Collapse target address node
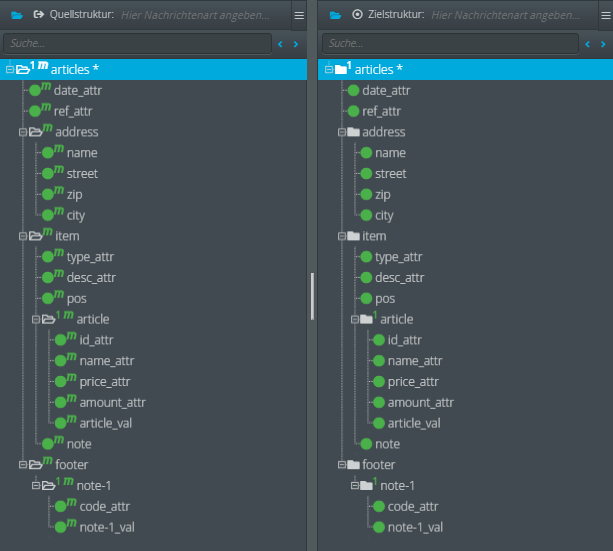The width and height of the screenshot is (613, 551). [342, 132]
